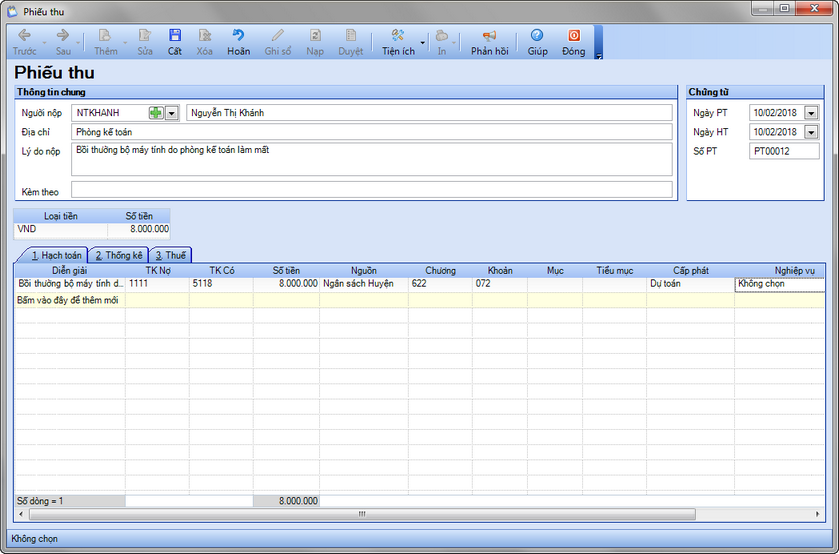Click green plus to add Người nộp
This screenshot has height=554, width=839.
(155, 113)
